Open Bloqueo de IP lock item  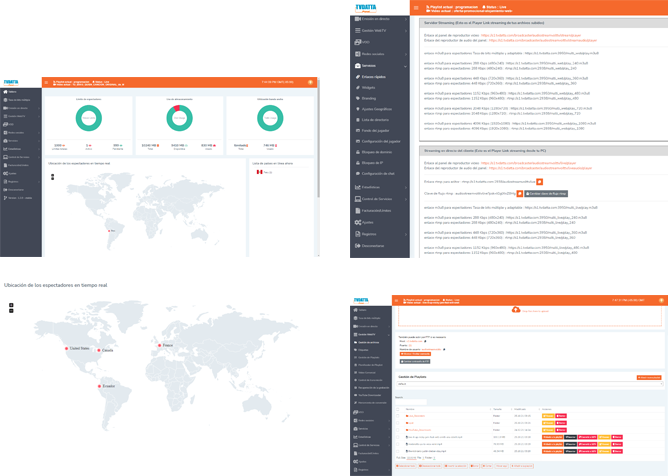pyautogui.click(x=372, y=163)
